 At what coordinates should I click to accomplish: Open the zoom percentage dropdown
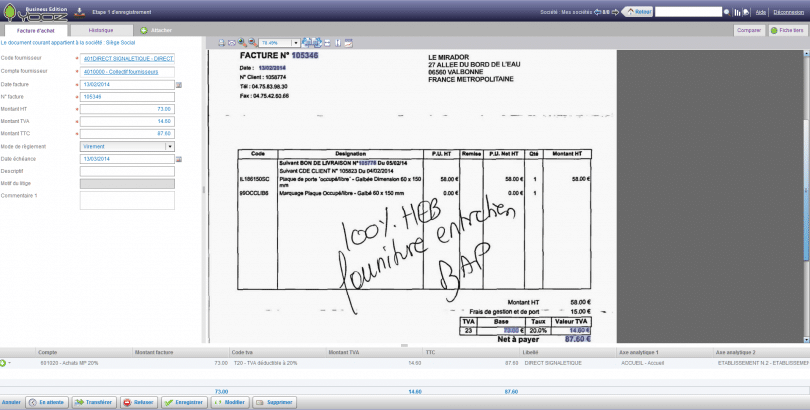pyautogui.click(x=296, y=43)
